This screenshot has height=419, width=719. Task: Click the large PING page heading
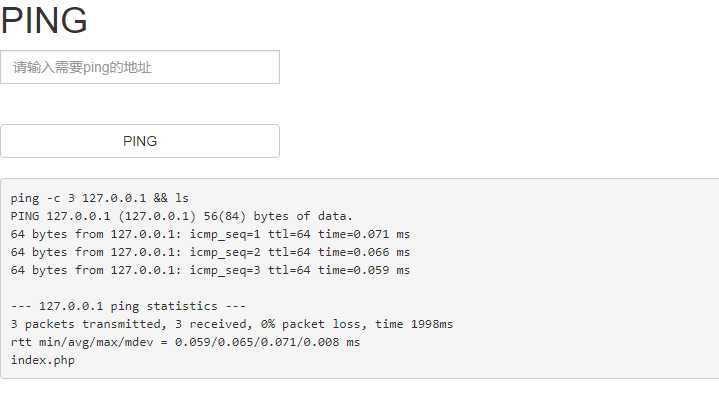[x=44, y=20]
